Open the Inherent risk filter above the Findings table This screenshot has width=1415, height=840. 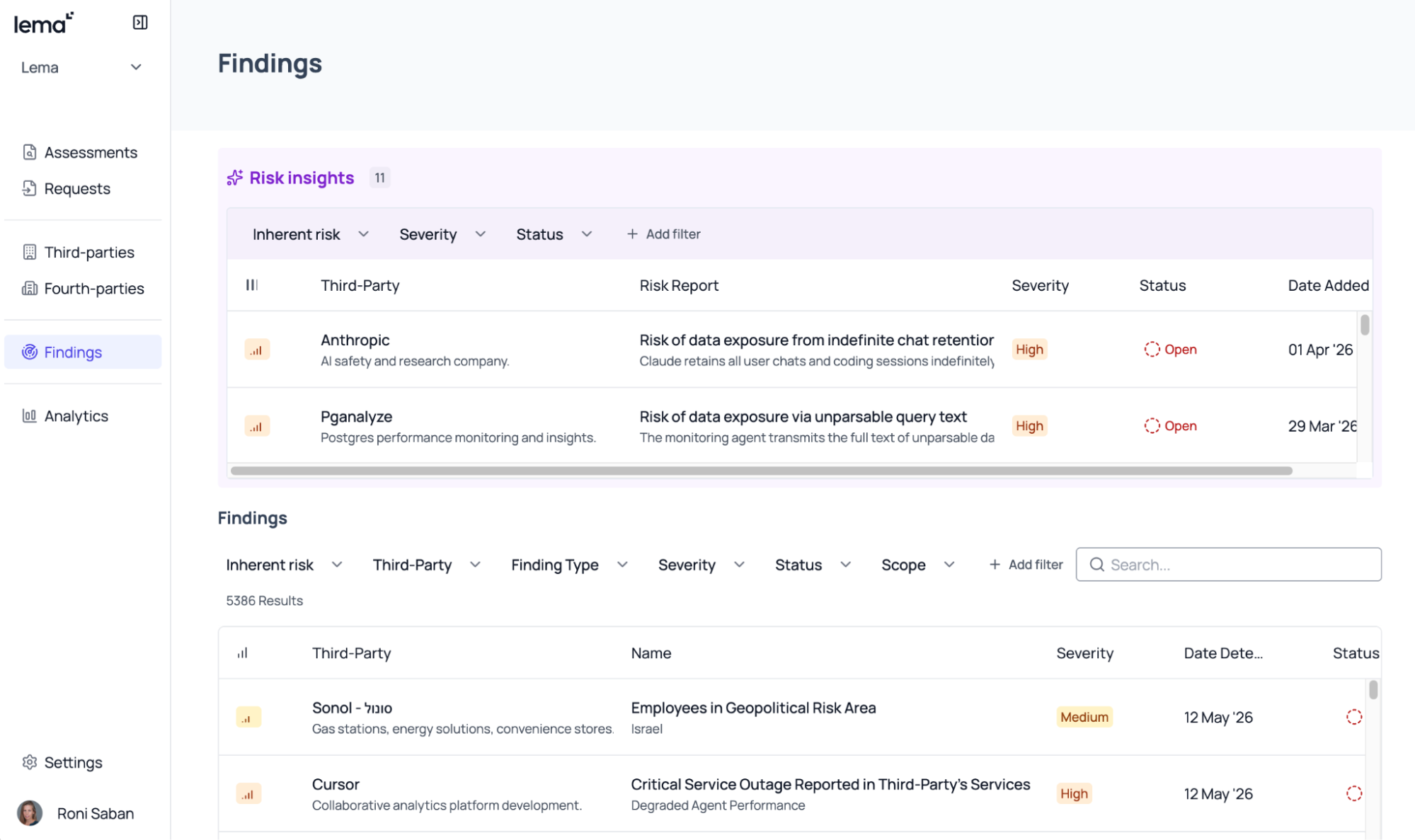pyautogui.click(x=285, y=565)
